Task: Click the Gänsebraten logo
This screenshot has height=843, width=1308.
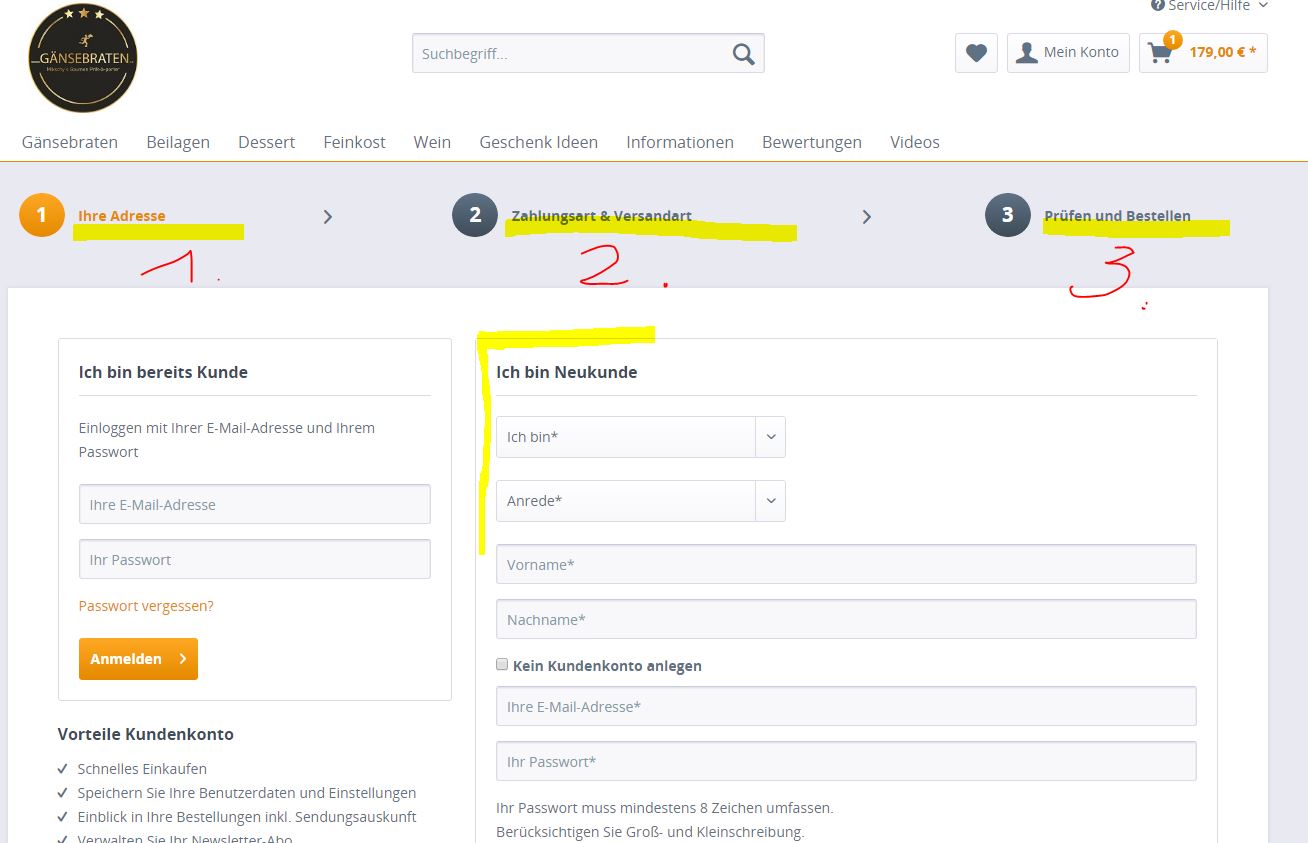Action: pyautogui.click(x=83, y=58)
